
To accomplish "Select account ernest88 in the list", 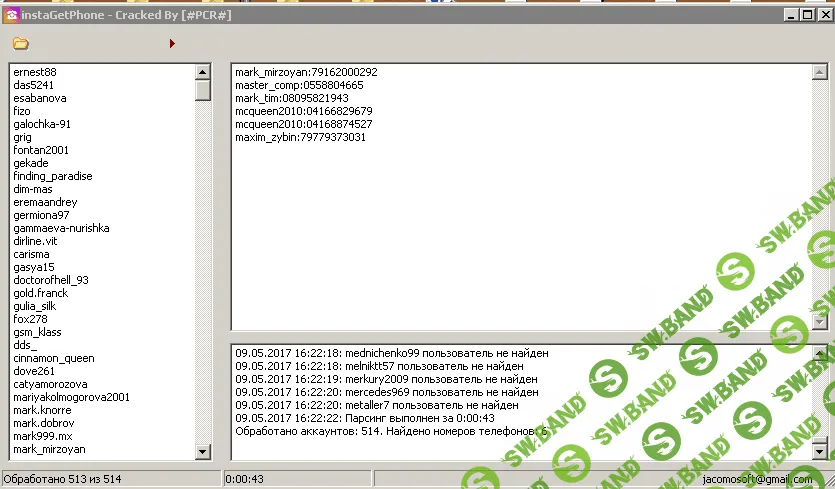I will (x=35, y=72).
